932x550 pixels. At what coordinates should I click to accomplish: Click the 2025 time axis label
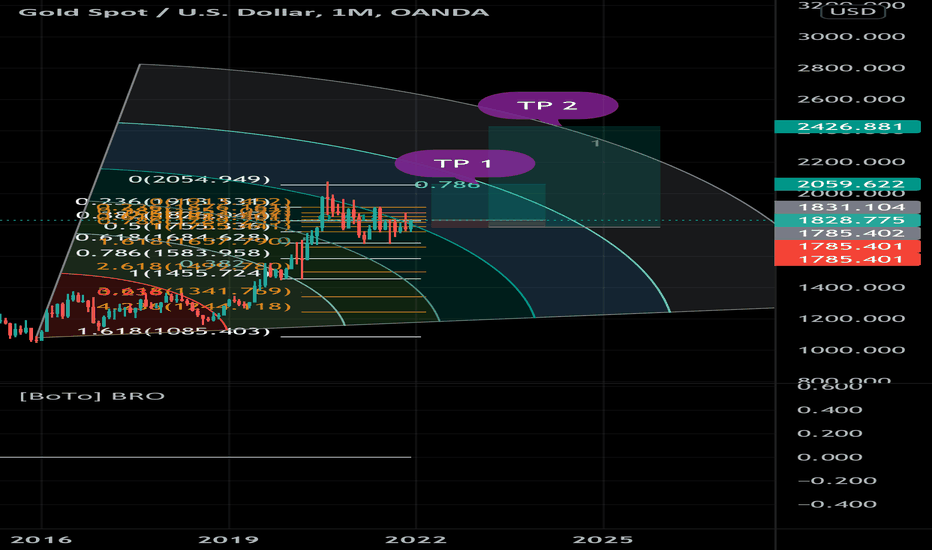[603, 540]
